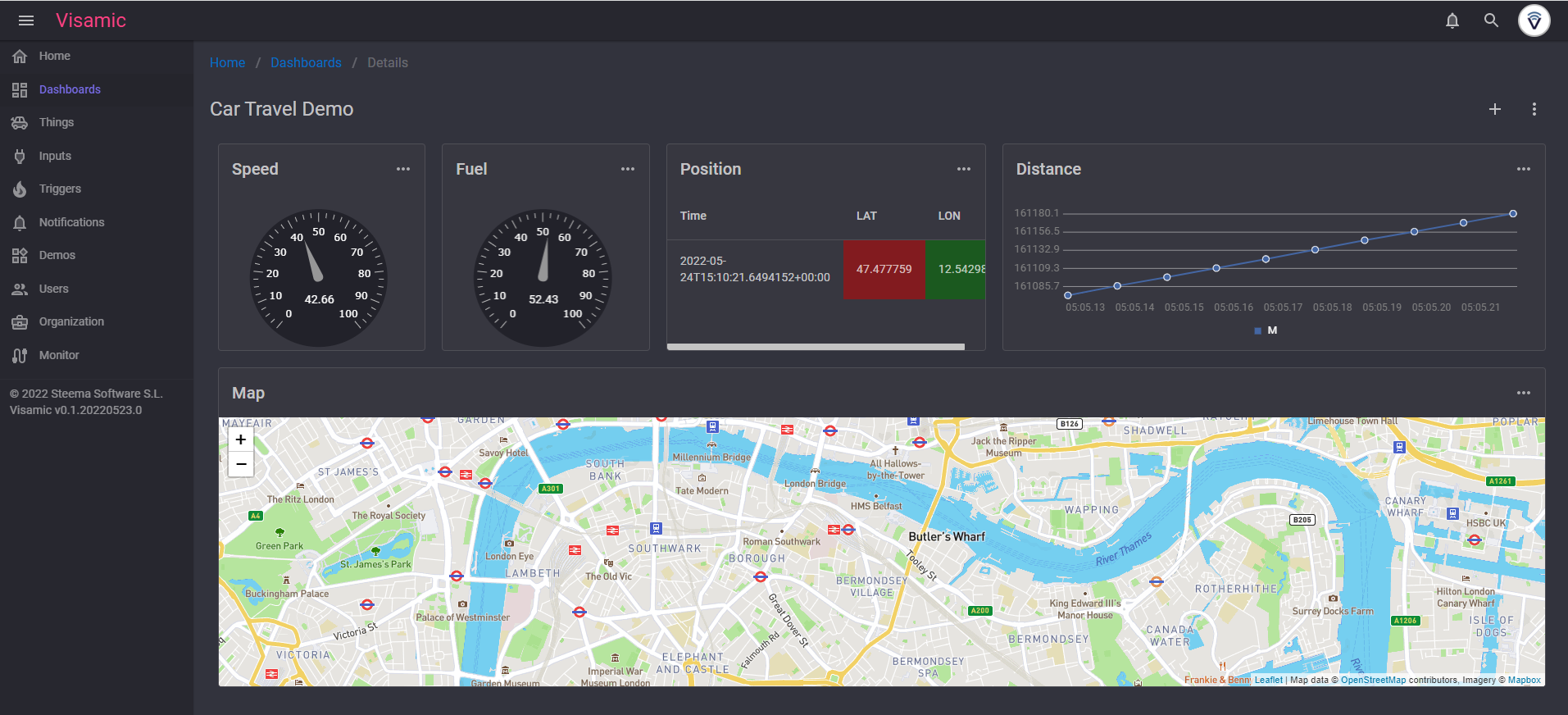The height and width of the screenshot is (715, 1568).
Task: Open Demos menu item
Action: (x=57, y=256)
